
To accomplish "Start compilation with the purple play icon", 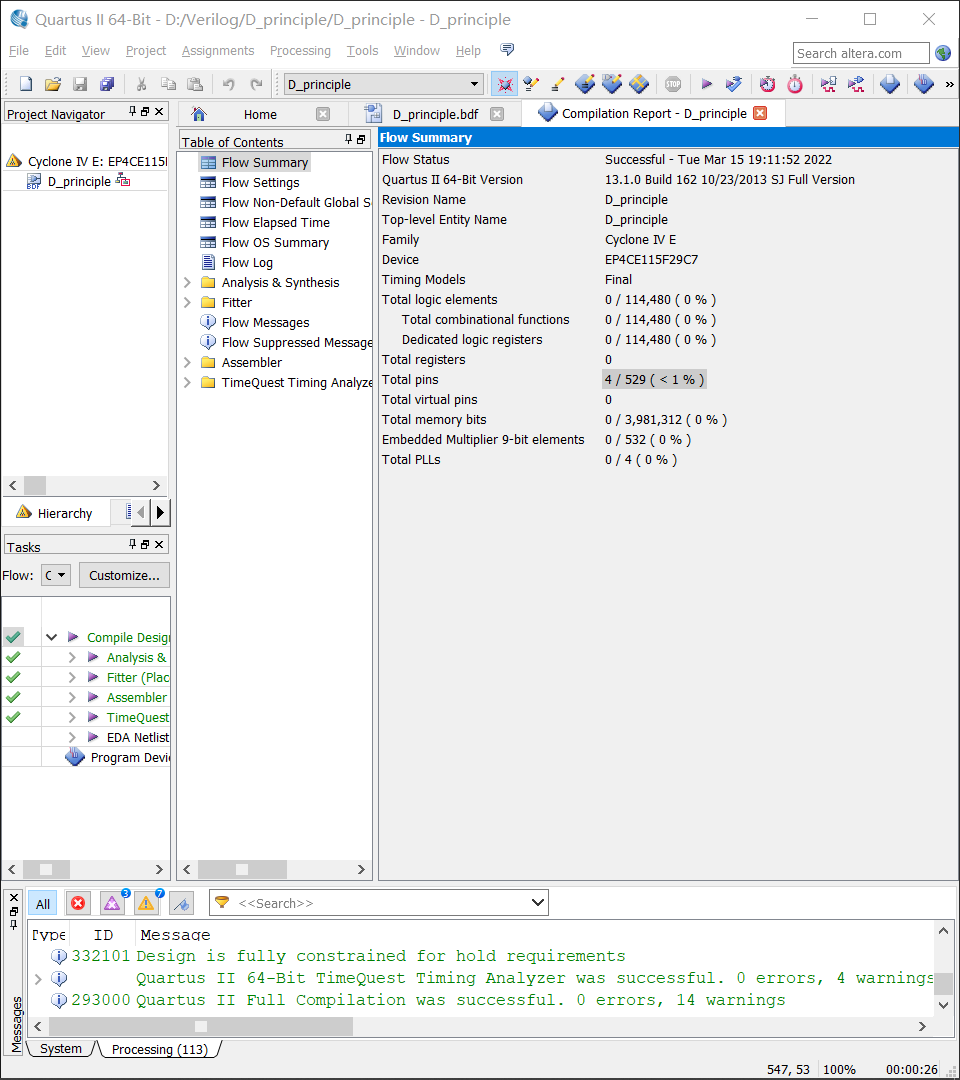I will tap(706, 84).
